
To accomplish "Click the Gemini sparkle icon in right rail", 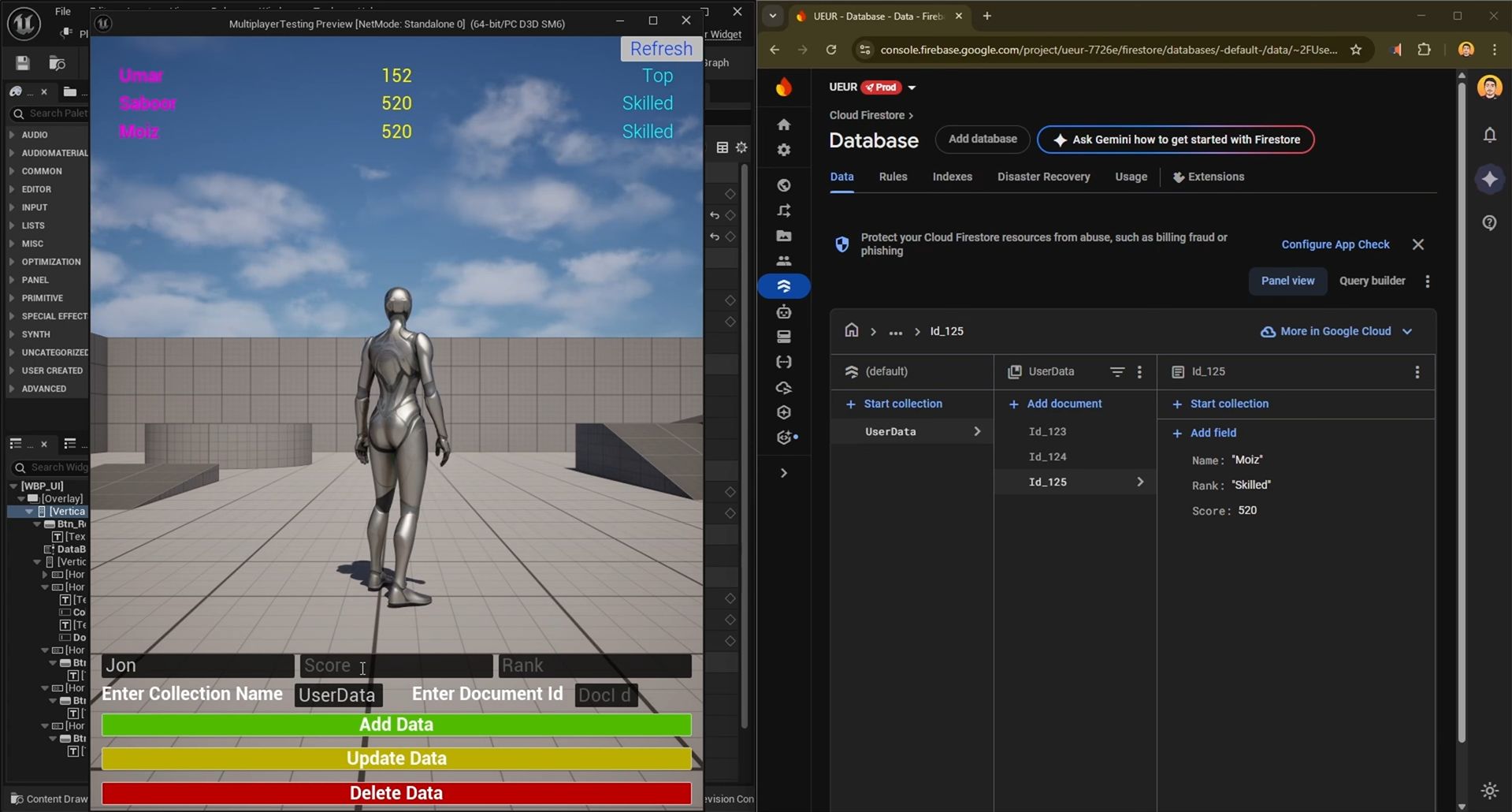I will click(x=1489, y=180).
